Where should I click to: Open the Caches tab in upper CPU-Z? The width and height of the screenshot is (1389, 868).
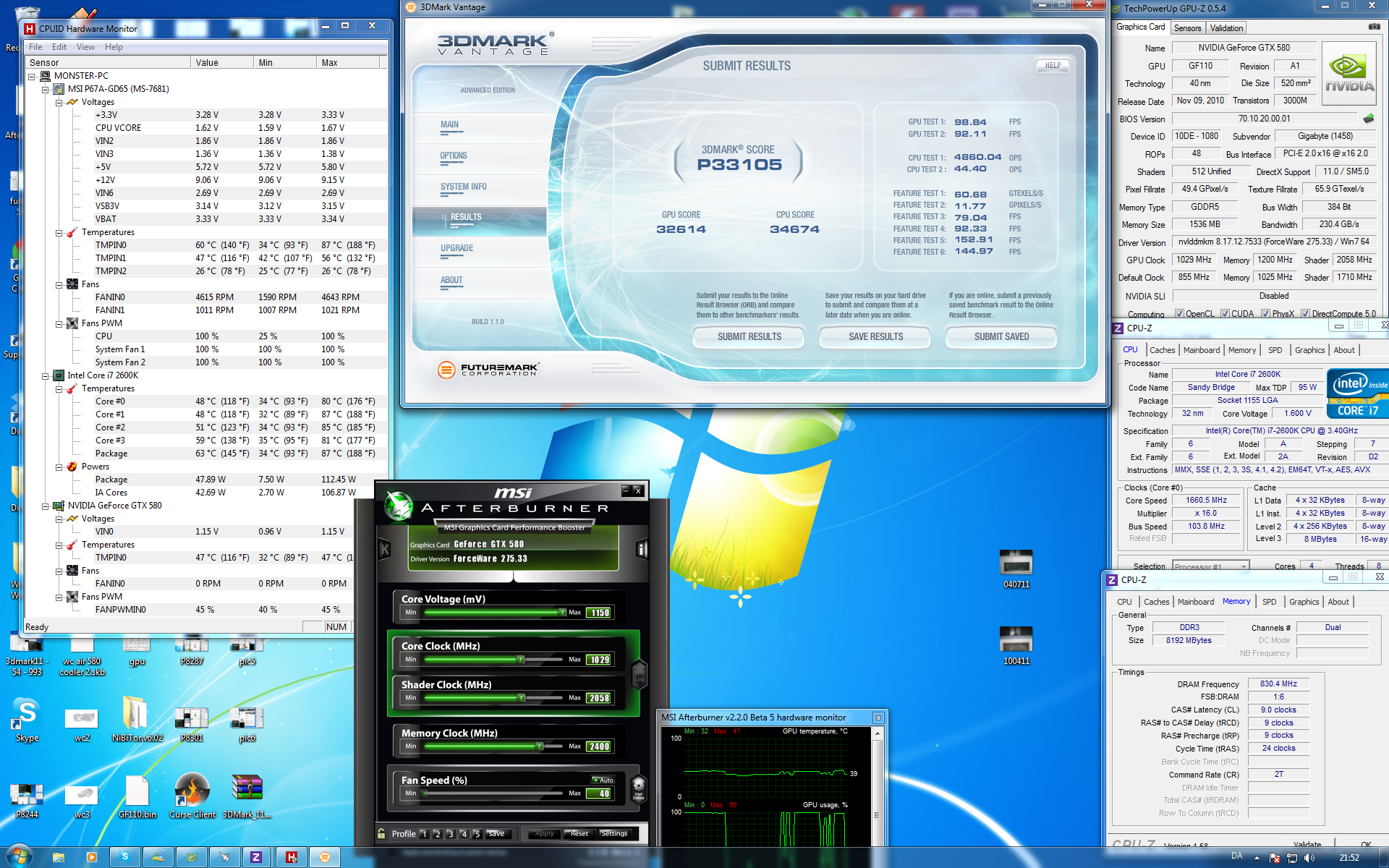[x=1162, y=350]
